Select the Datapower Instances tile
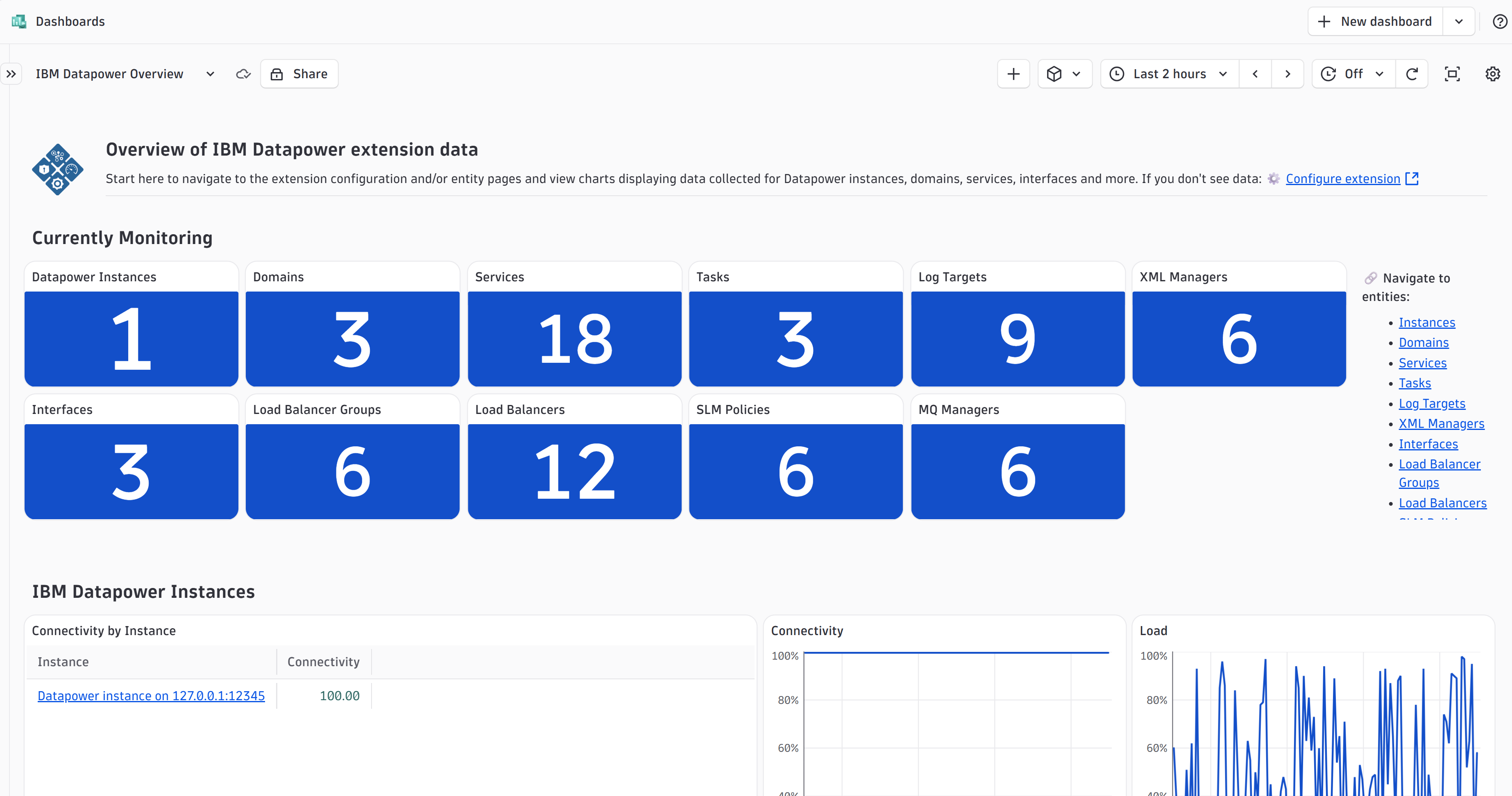 (x=131, y=324)
